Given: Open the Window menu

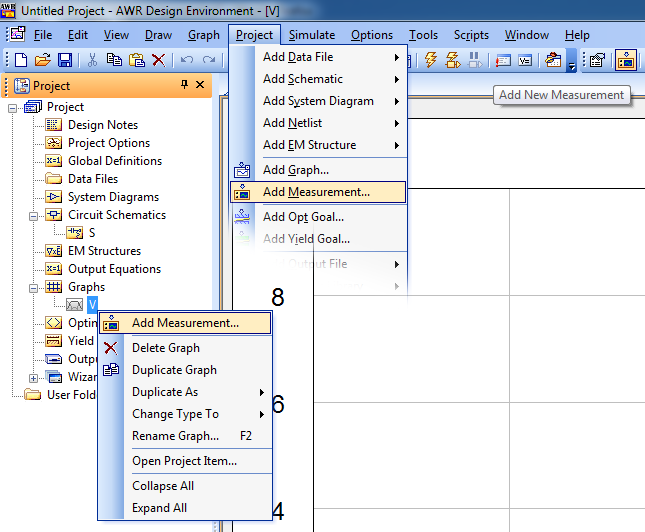Looking at the screenshot, I should pos(527,35).
